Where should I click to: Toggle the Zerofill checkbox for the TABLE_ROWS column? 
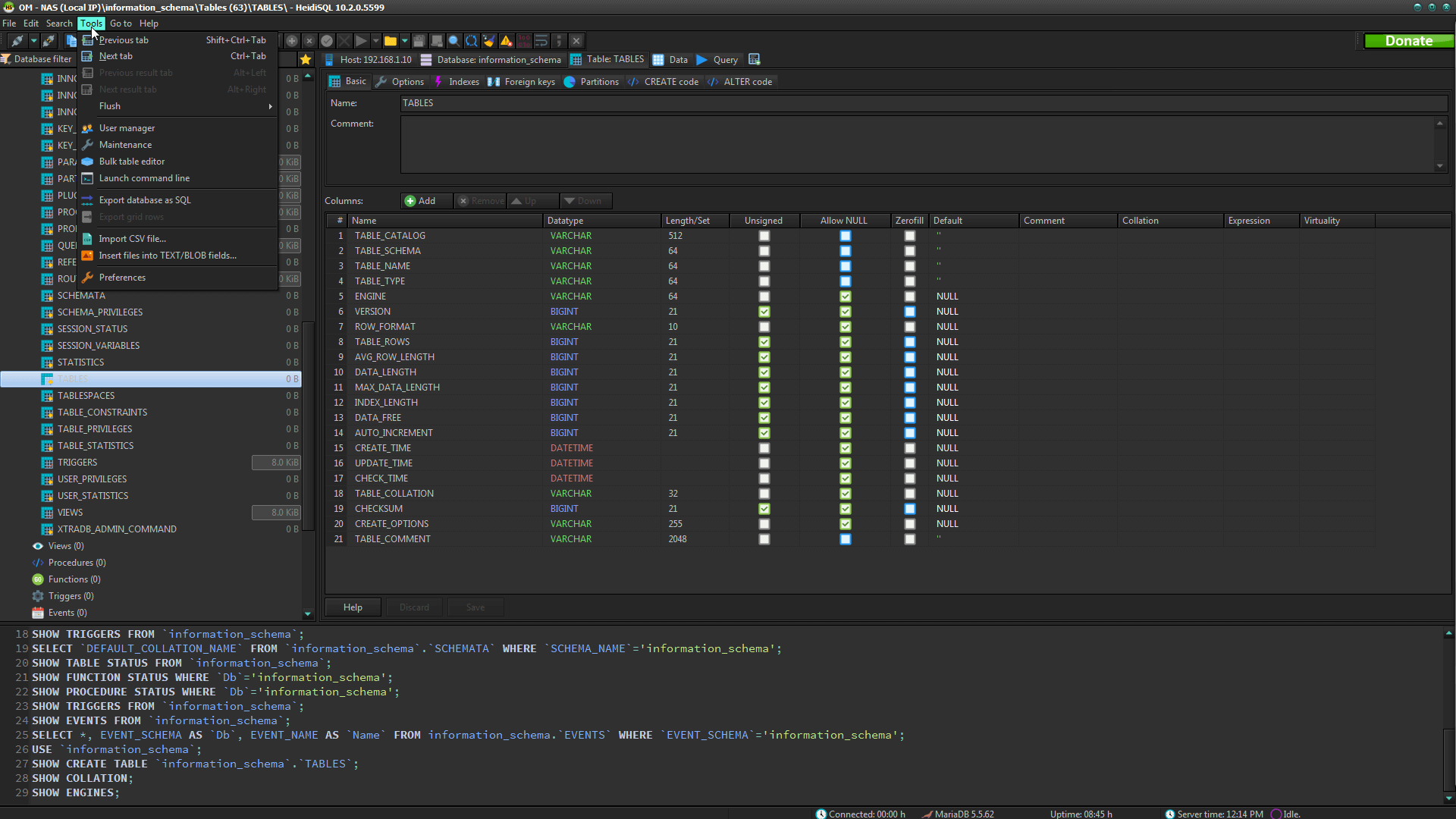tap(909, 342)
